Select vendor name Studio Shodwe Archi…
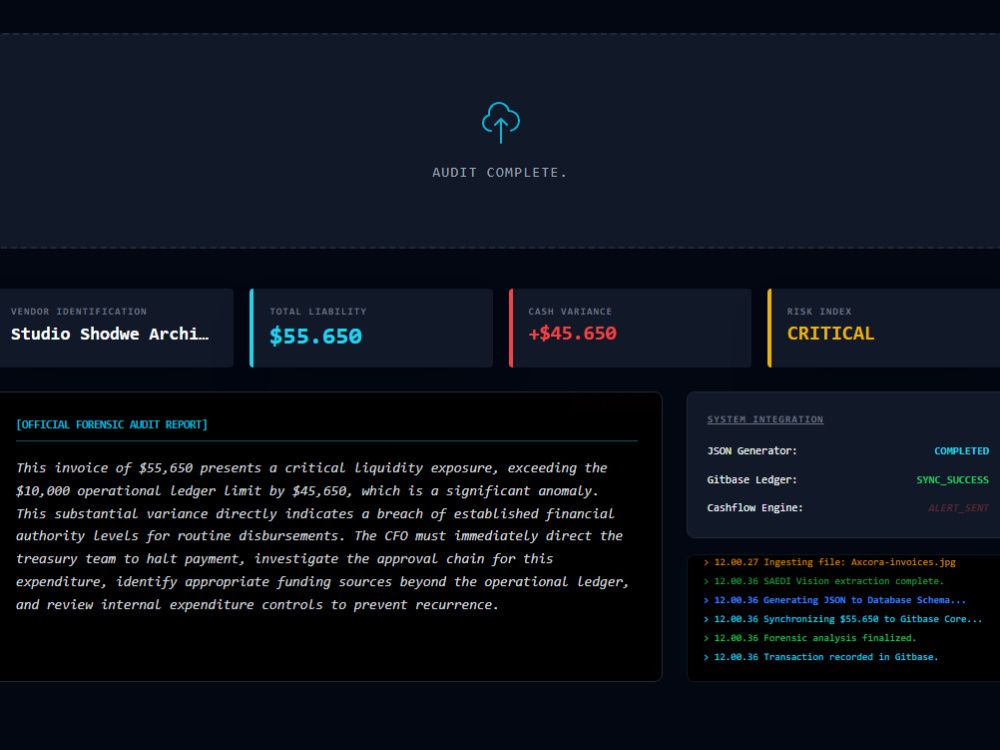 pyautogui.click(x=110, y=334)
